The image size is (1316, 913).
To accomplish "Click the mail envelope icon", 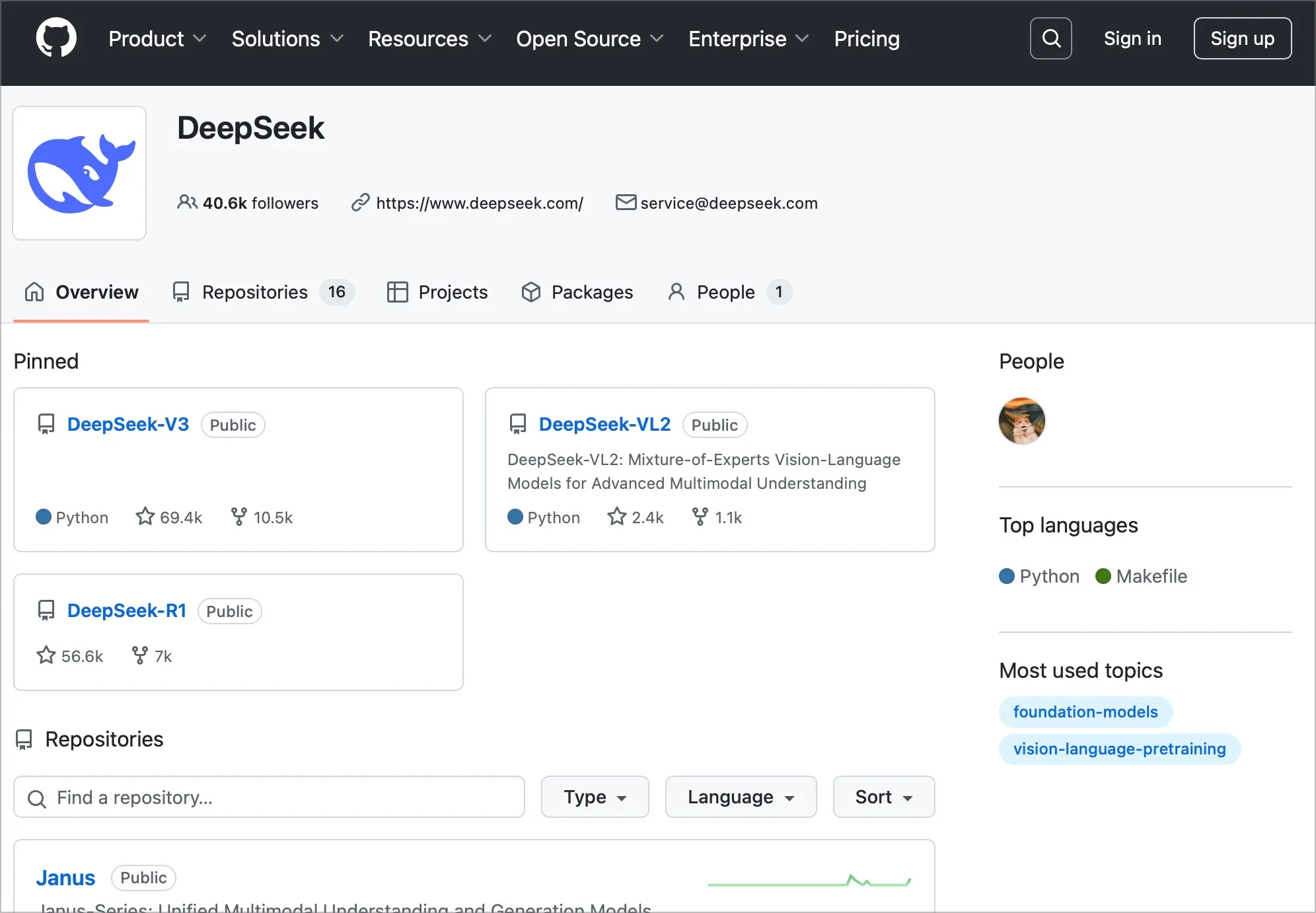I will 626,202.
